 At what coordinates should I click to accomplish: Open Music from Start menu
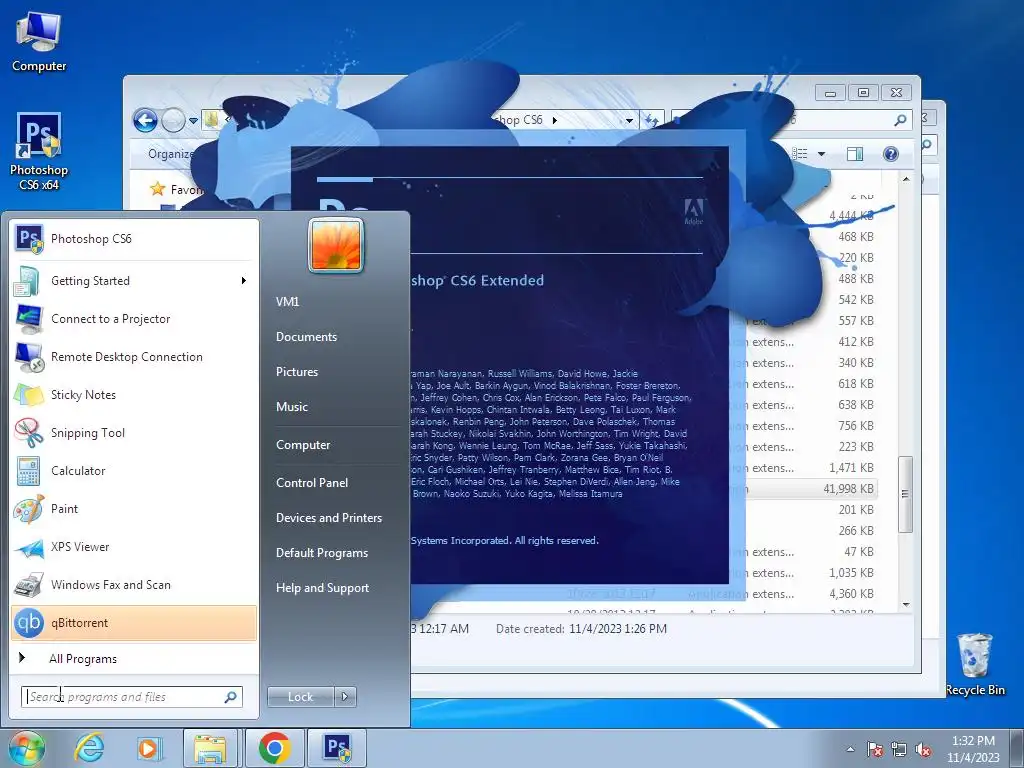[x=291, y=407]
